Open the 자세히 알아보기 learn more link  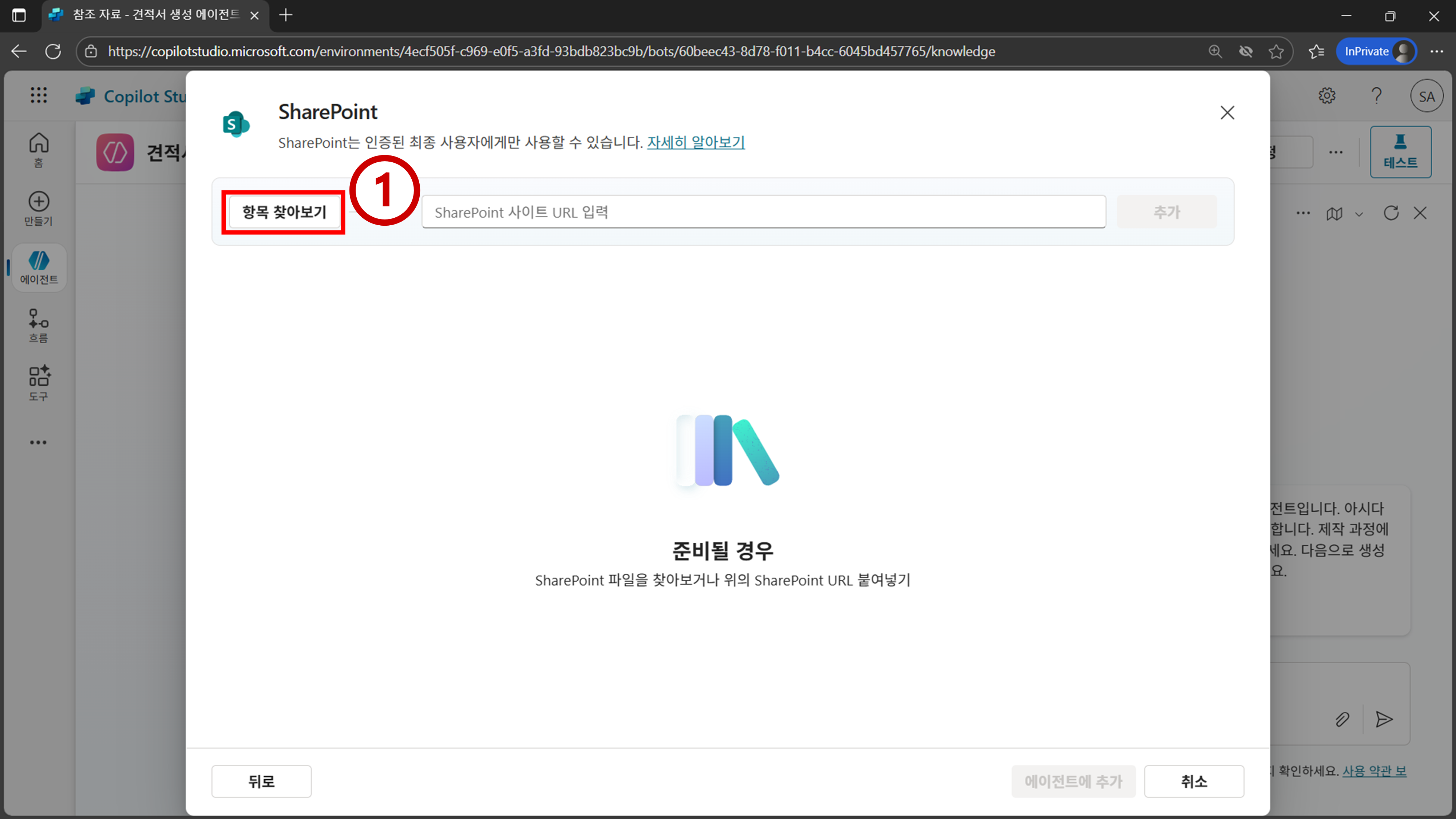[x=696, y=142]
